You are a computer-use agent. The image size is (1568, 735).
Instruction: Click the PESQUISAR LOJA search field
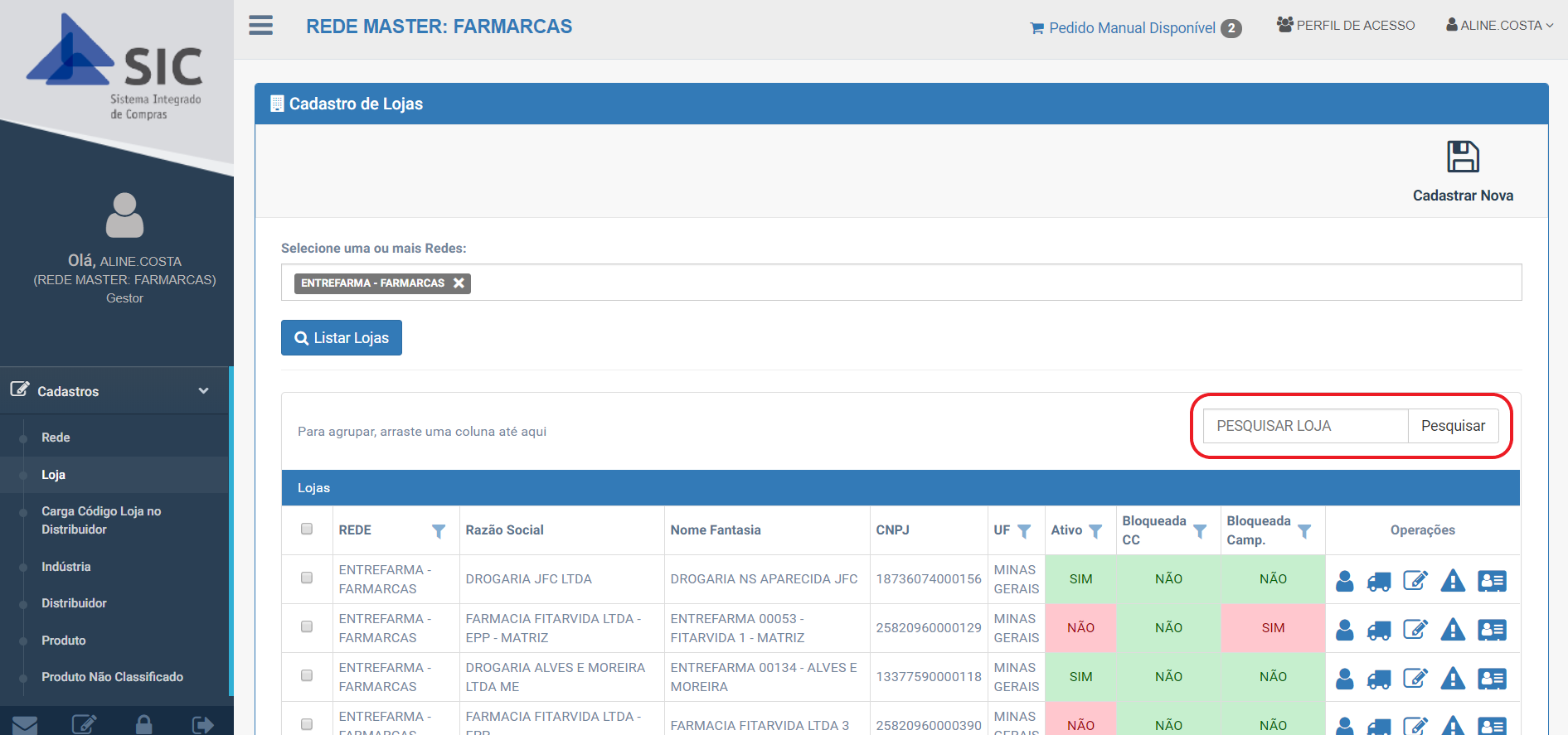click(1305, 426)
